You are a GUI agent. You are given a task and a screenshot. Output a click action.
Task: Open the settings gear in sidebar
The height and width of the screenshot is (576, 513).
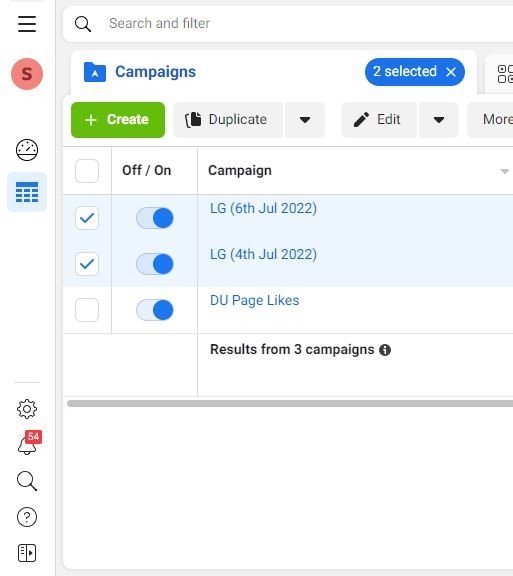27,409
